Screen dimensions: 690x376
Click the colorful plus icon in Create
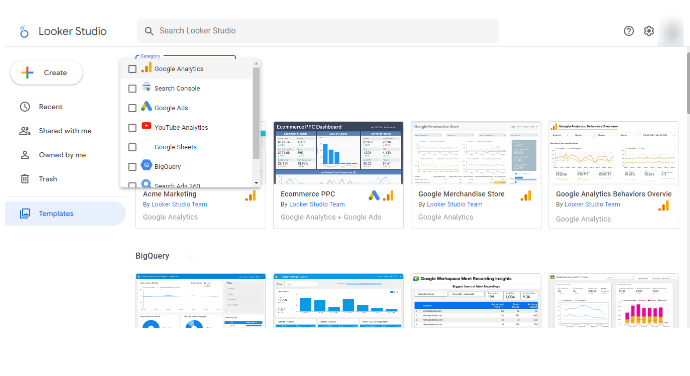click(x=27, y=73)
